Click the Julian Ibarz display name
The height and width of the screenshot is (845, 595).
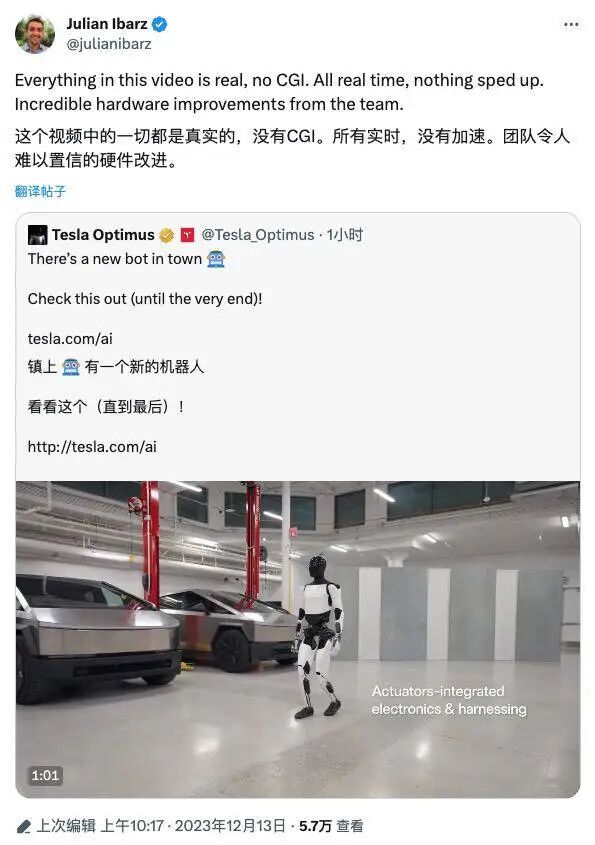107,24
